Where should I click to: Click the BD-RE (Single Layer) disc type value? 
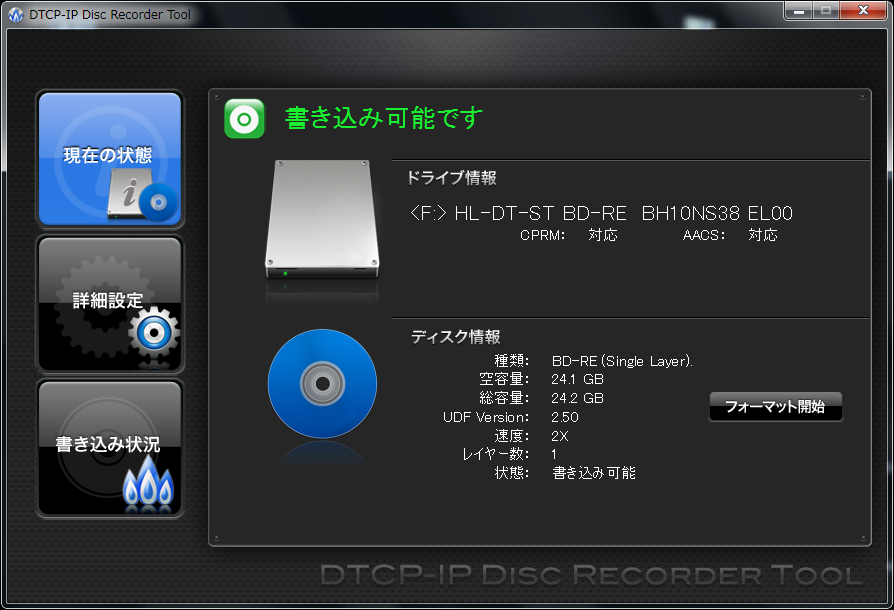(x=622, y=361)
